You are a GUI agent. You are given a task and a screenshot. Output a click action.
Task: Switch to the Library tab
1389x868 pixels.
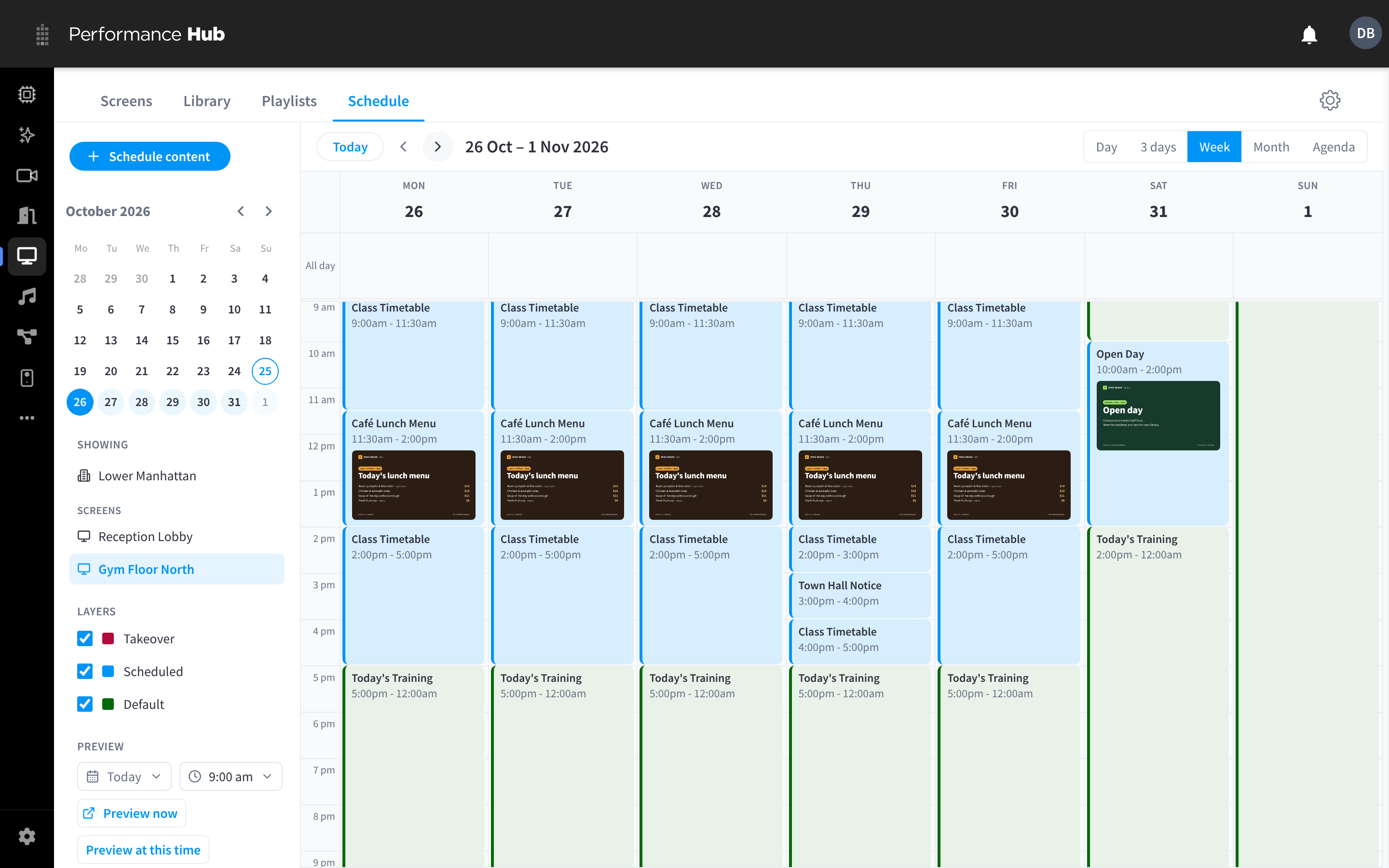point(206,101)
